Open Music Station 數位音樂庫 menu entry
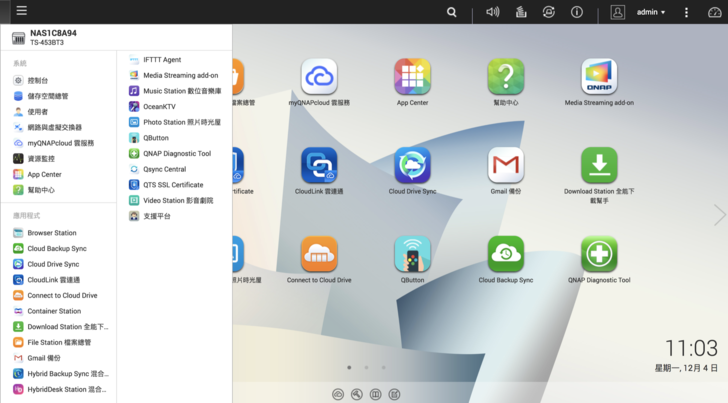The width and height of the screenshot is (728, 403). 175,91
